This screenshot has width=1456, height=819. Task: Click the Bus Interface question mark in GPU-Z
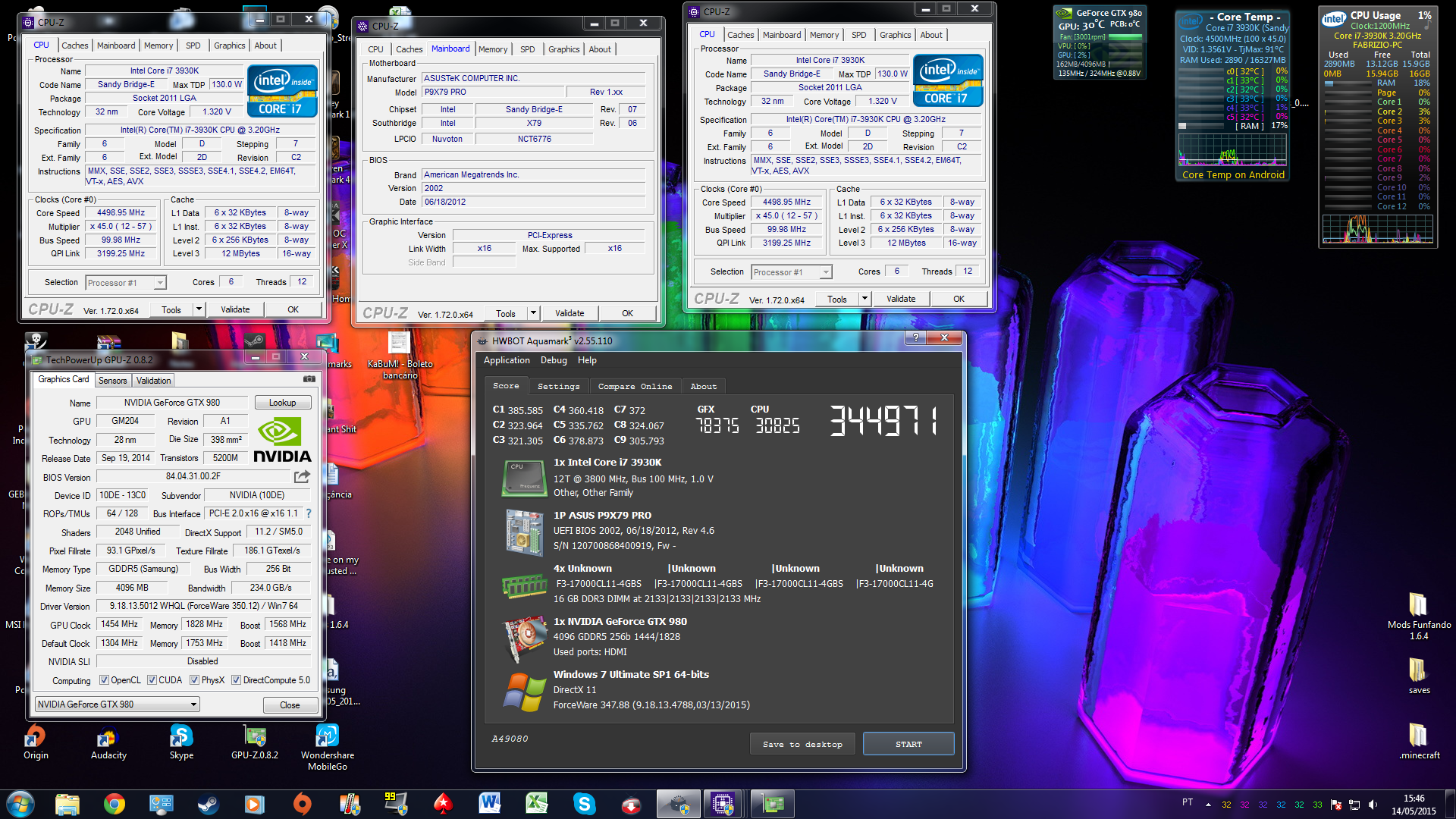(x=309, y=513)
